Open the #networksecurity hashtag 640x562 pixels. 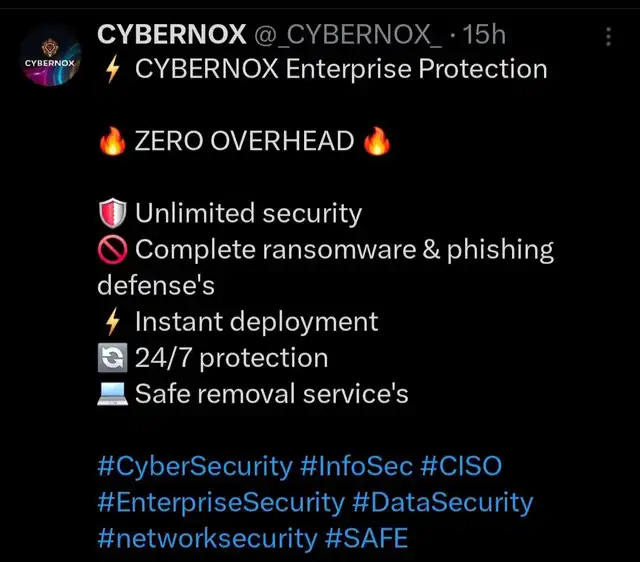click(207, 538)
